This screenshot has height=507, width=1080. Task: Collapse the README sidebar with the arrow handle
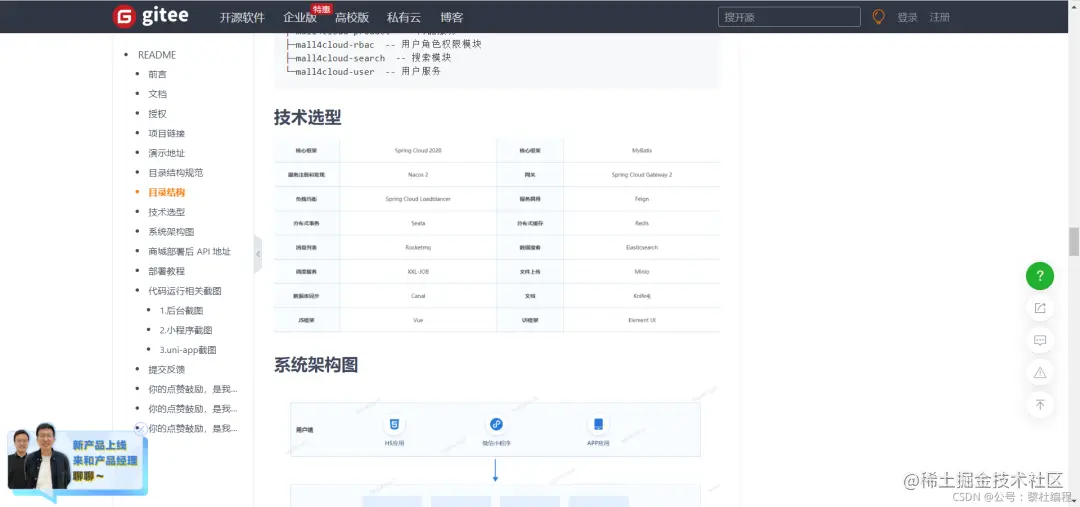pyautogui.click(x=258, y=254)
